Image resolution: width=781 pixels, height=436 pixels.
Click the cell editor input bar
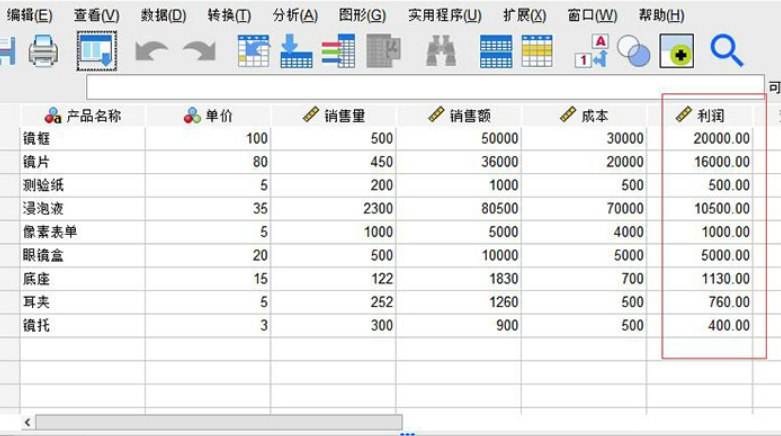coord(425,88)
